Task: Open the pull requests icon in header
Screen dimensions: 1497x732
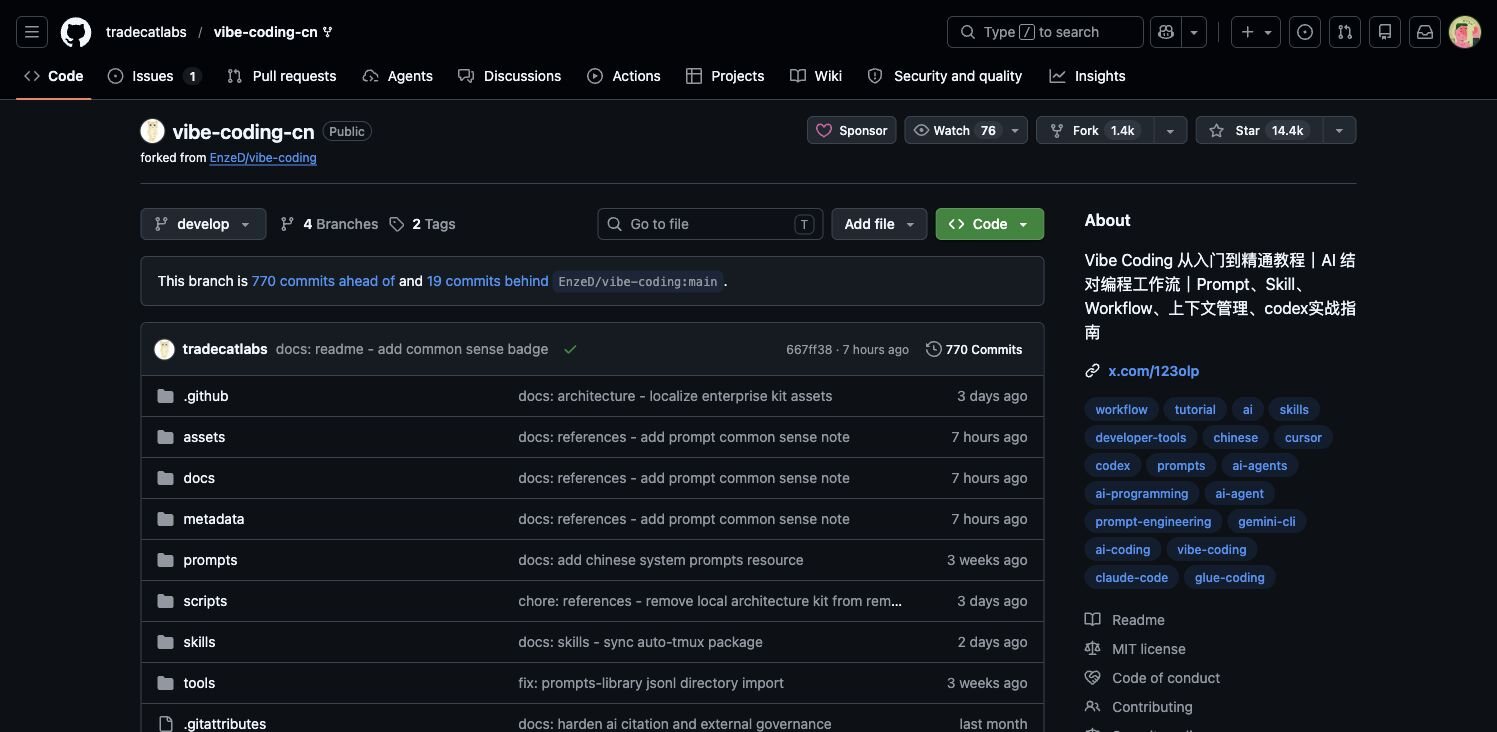Action: tap(1345, 32)
